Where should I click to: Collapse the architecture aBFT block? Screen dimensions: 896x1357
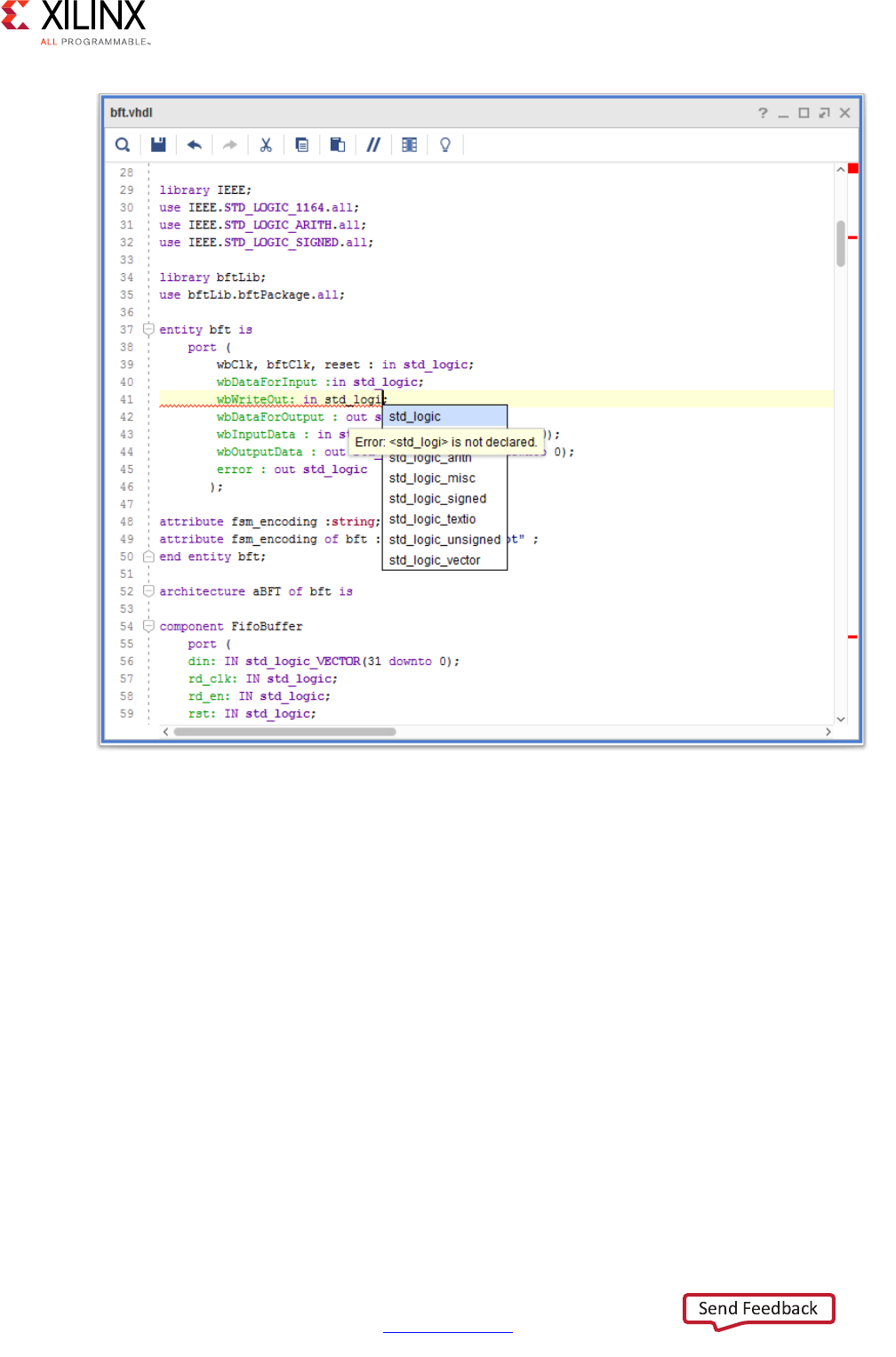point(148,590)
